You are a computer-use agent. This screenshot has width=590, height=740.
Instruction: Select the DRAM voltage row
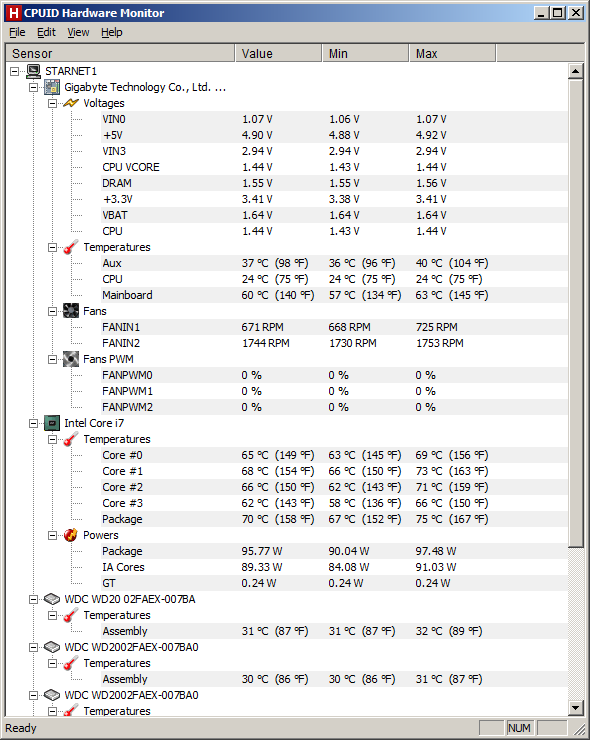334,183
